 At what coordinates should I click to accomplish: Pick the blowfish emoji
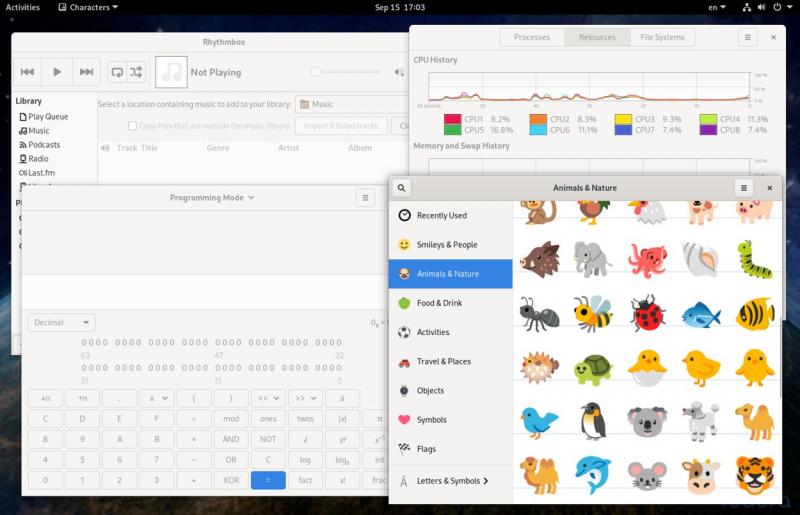point(539,367)
